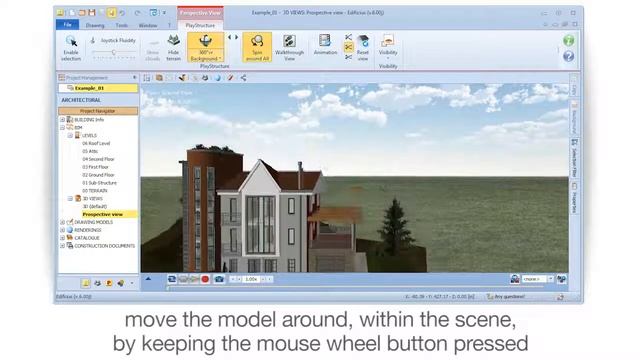Click the blue refresh icon in bottom bar
The width and height of the screenshot is (640, 360).
(x=172, y=279)
